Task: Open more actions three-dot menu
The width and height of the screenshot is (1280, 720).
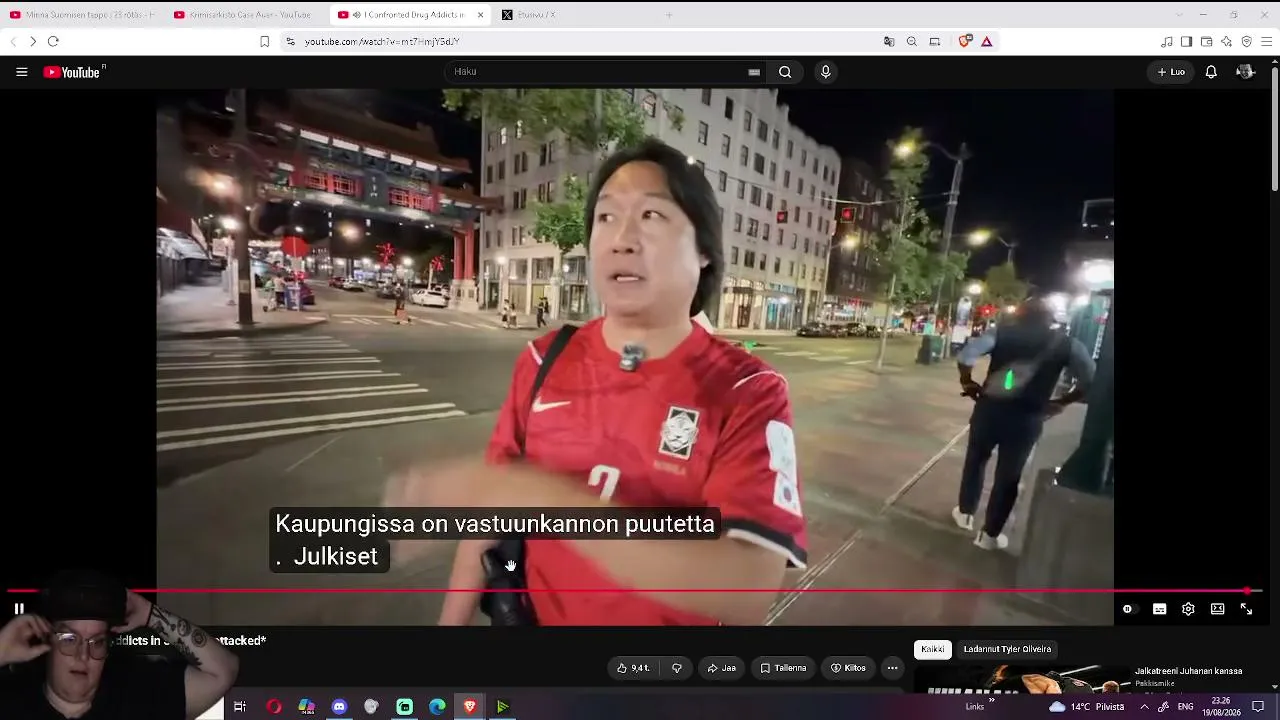Action: (892, 668)
